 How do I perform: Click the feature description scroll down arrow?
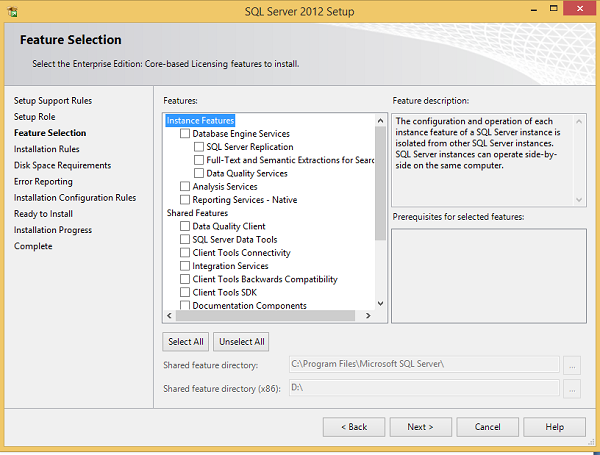click(580, 200)
